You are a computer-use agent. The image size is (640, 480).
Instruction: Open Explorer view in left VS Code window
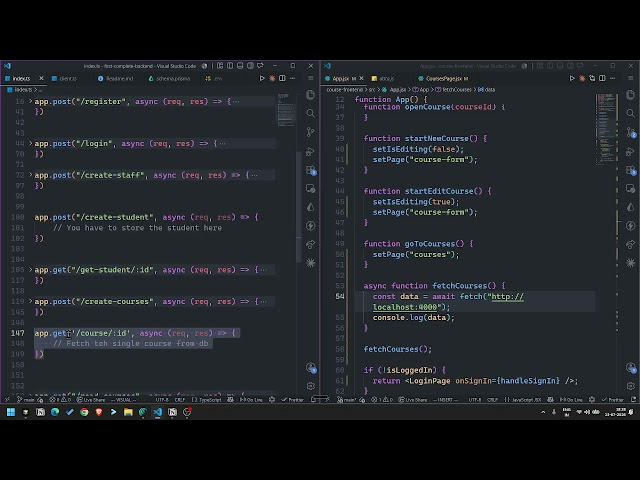[311, 95]
